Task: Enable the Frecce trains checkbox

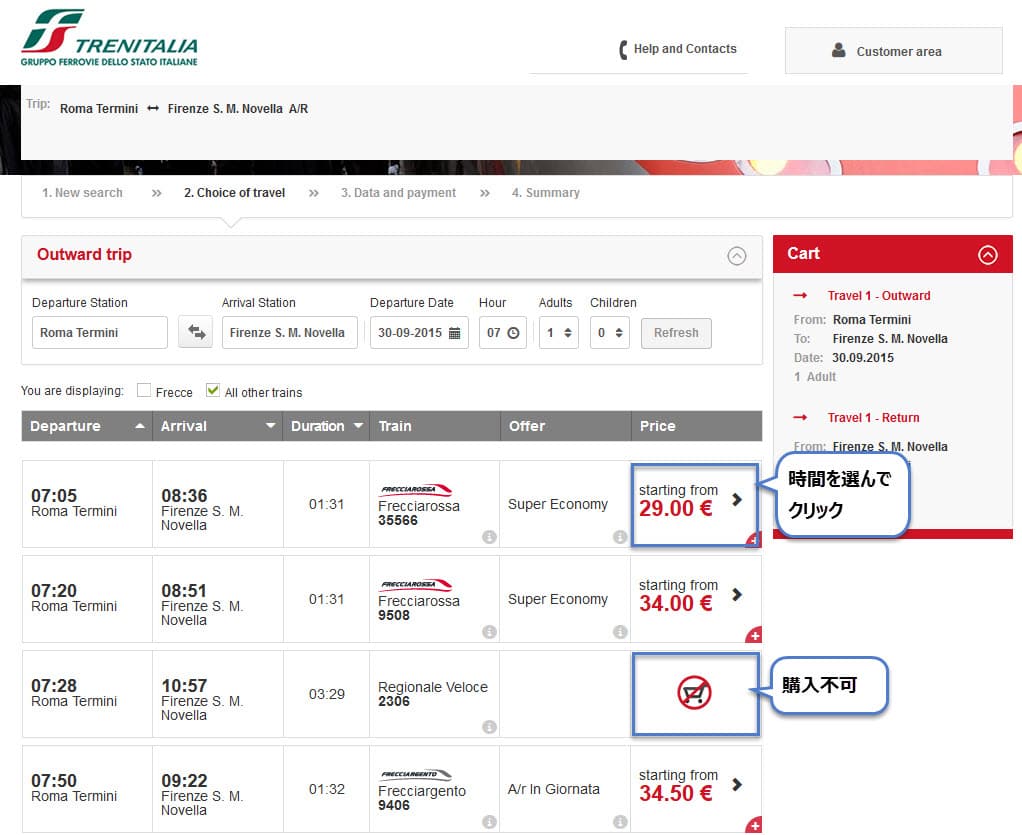Action: pos(144,390)
